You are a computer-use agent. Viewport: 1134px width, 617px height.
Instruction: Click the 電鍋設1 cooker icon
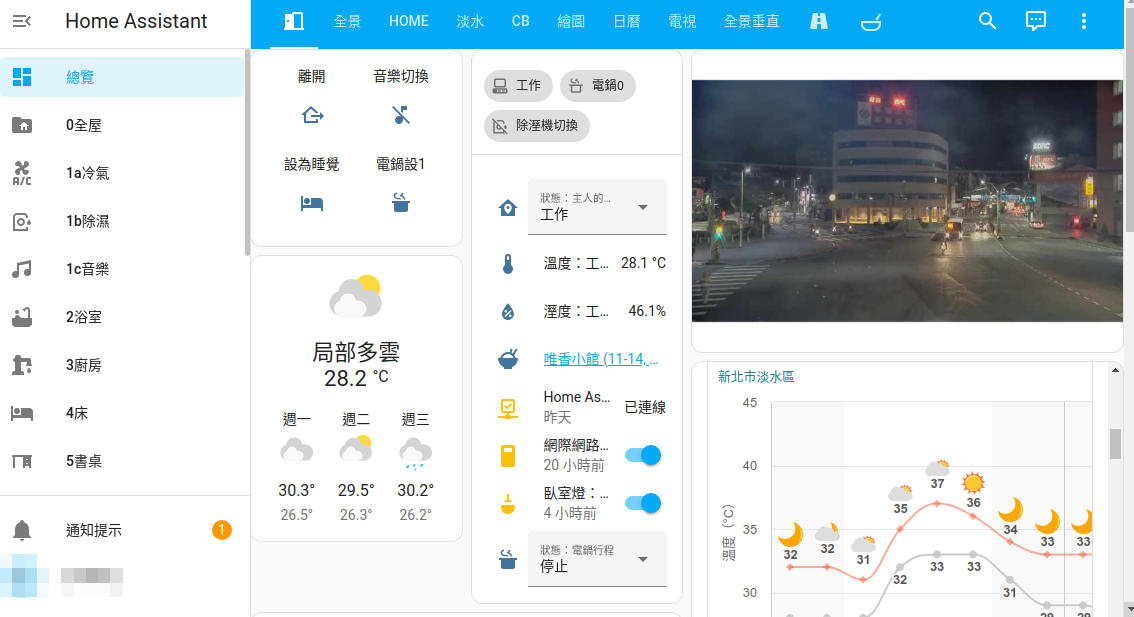(401, 203)
